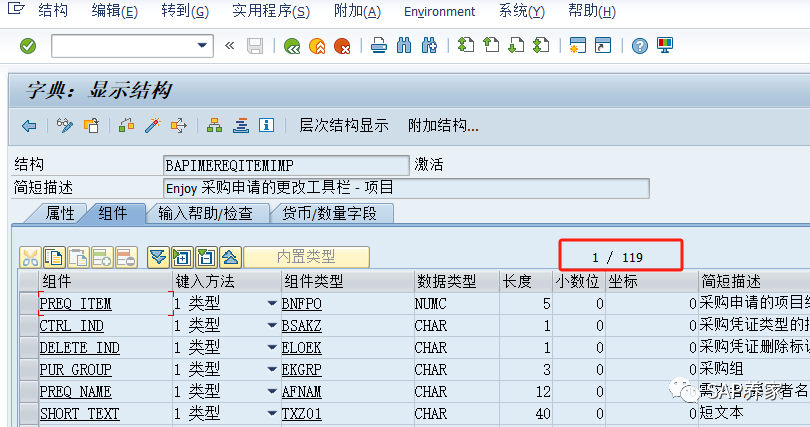Click the Insert row icon
The height and width of the screenshot is (427, 810).
pyautogui.click(x=102, y=257)
